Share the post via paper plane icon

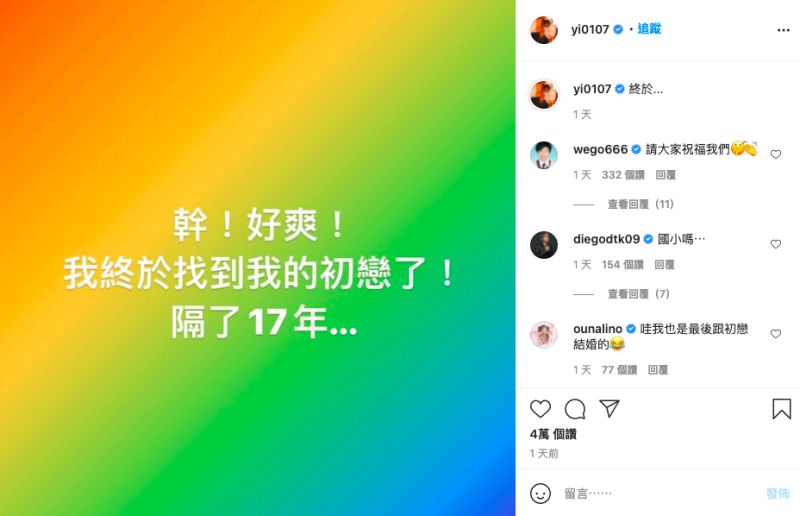(x=609, y=408)
